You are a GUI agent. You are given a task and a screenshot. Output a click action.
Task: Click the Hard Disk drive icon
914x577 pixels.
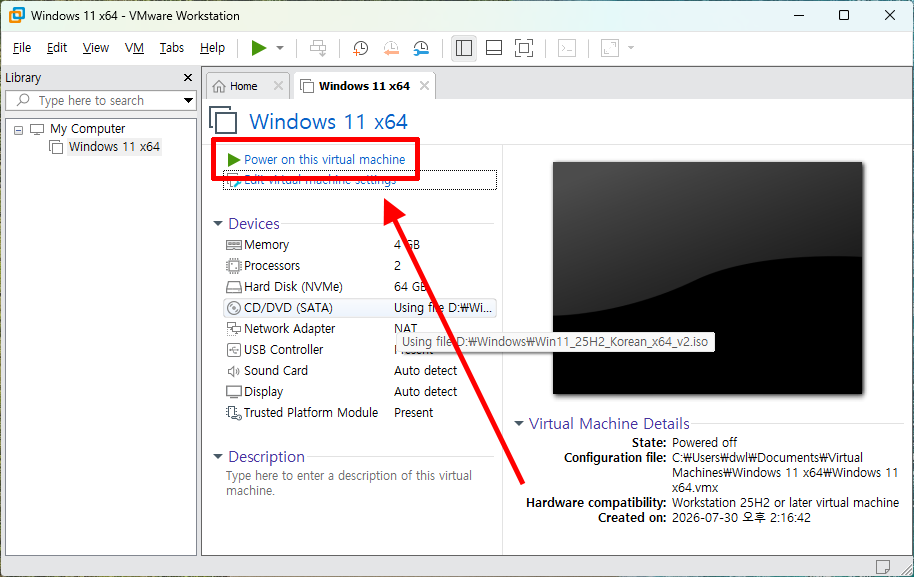(234, 287)
